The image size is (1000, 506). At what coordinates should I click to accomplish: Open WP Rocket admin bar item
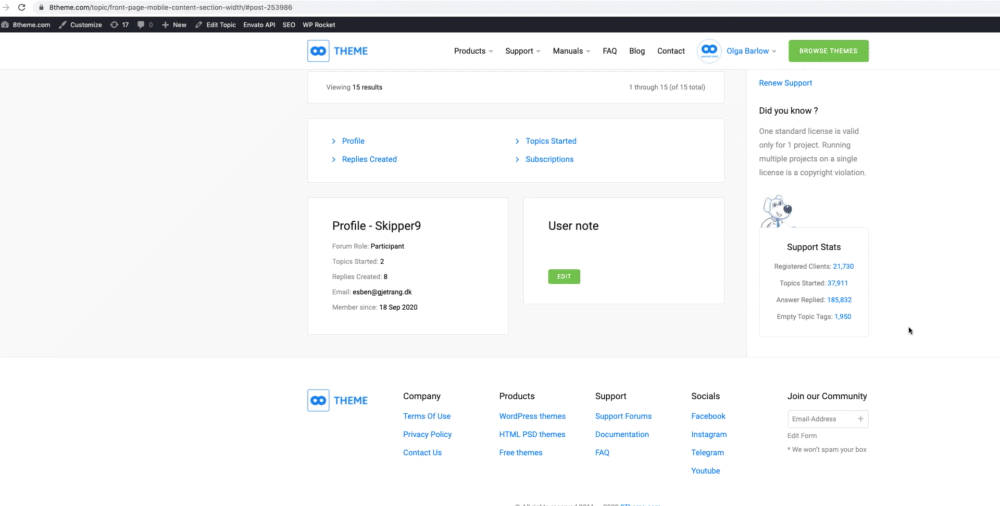pyautogui.click(x=318, y=25)
